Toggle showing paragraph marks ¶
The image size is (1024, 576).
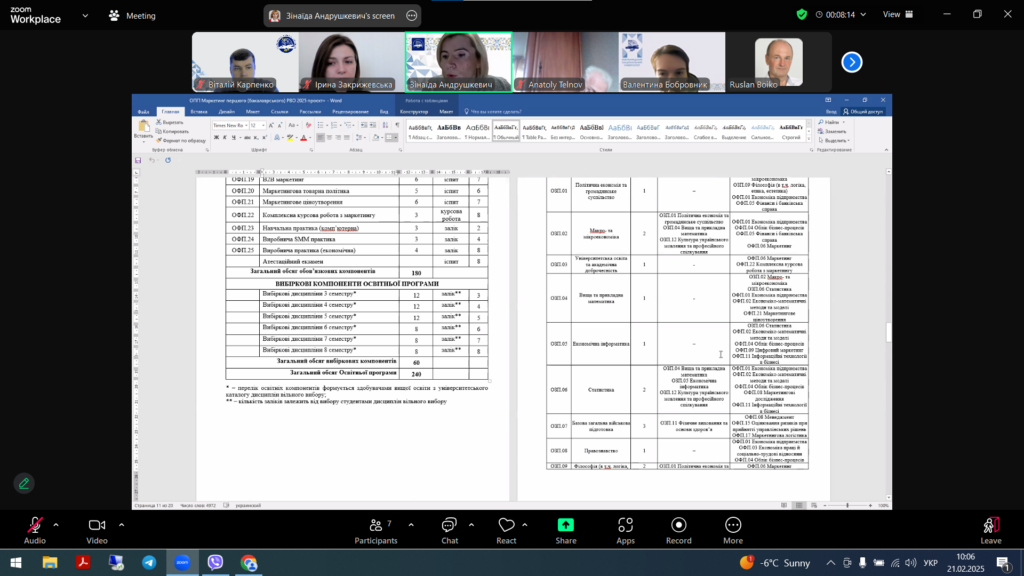[397, 125]
